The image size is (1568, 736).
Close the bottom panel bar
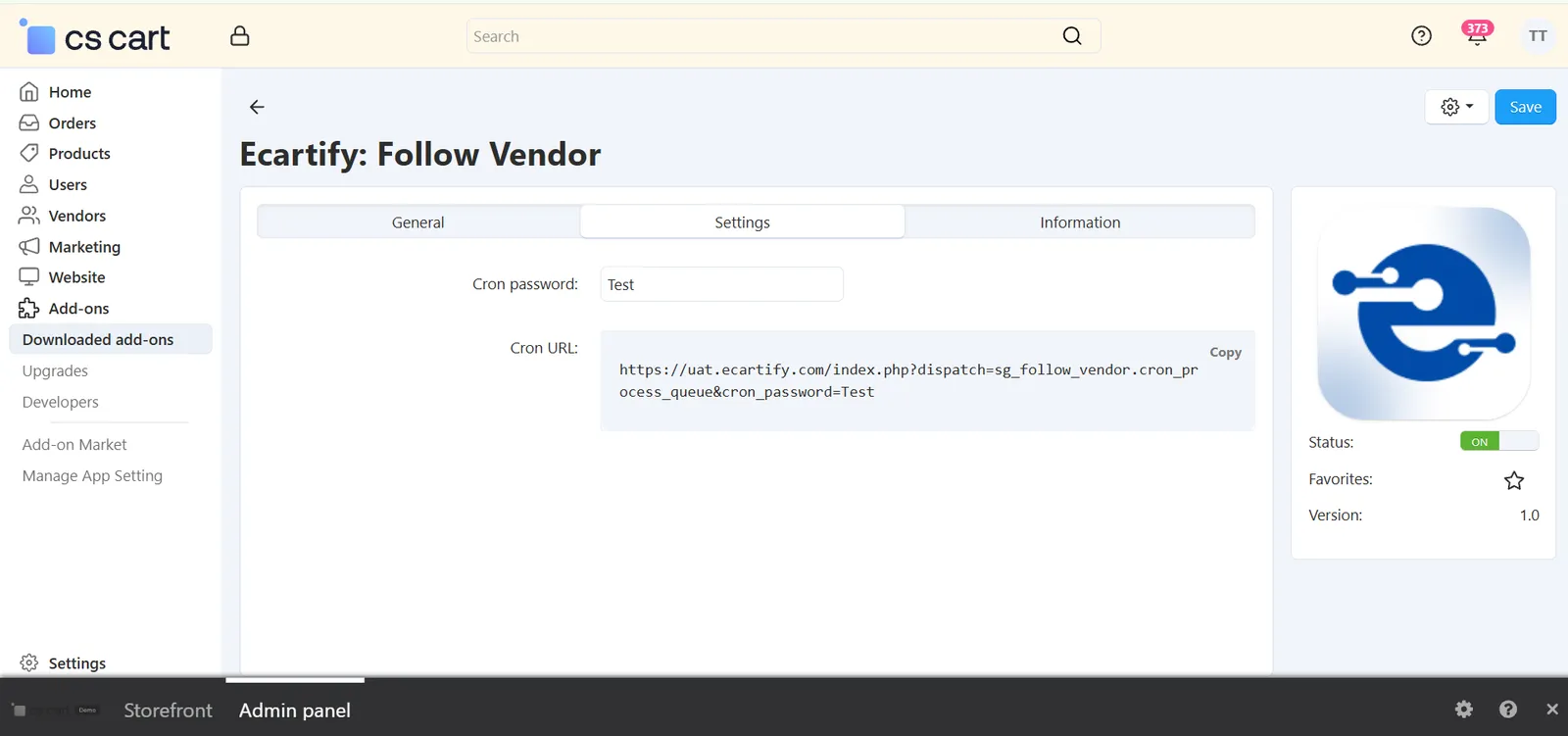(1552, 710)
